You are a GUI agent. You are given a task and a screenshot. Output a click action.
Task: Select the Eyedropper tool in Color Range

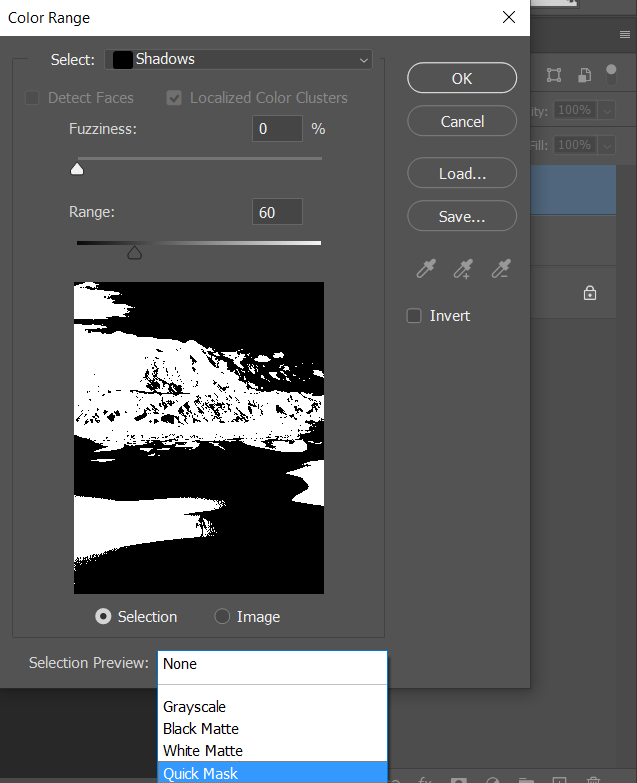(x=427, y=268)
